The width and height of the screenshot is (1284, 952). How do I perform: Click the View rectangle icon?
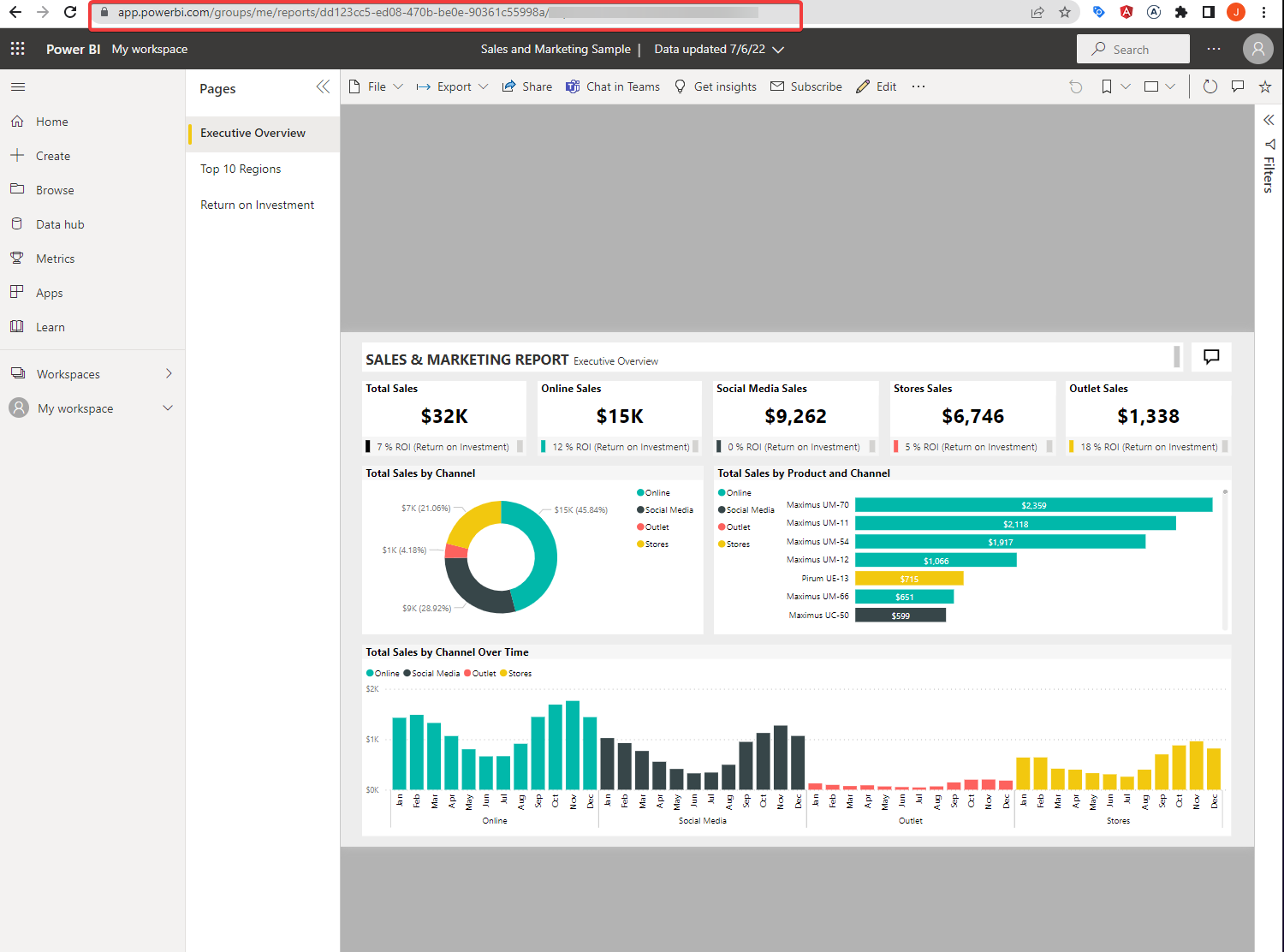click(x=1151, y=86)
